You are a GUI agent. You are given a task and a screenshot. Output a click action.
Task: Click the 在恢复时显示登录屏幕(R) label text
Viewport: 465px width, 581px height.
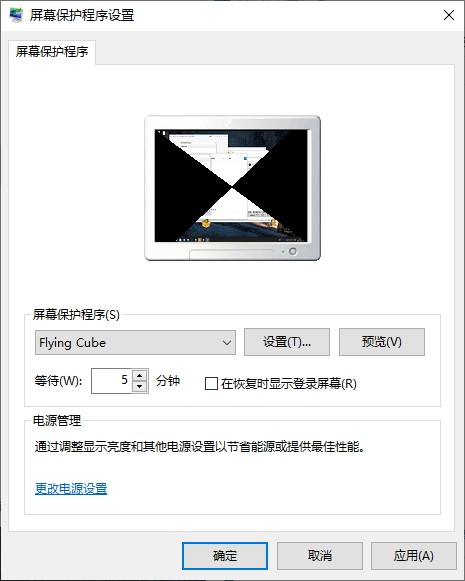pos(289,384)
